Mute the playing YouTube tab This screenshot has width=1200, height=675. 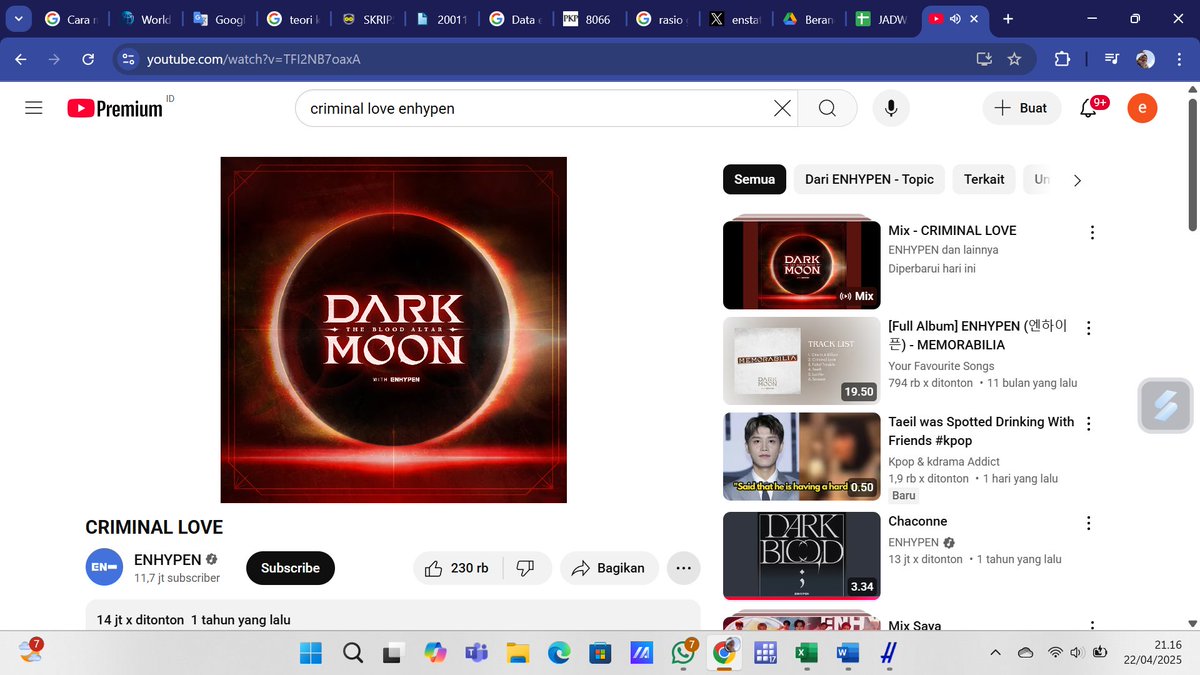955,19
